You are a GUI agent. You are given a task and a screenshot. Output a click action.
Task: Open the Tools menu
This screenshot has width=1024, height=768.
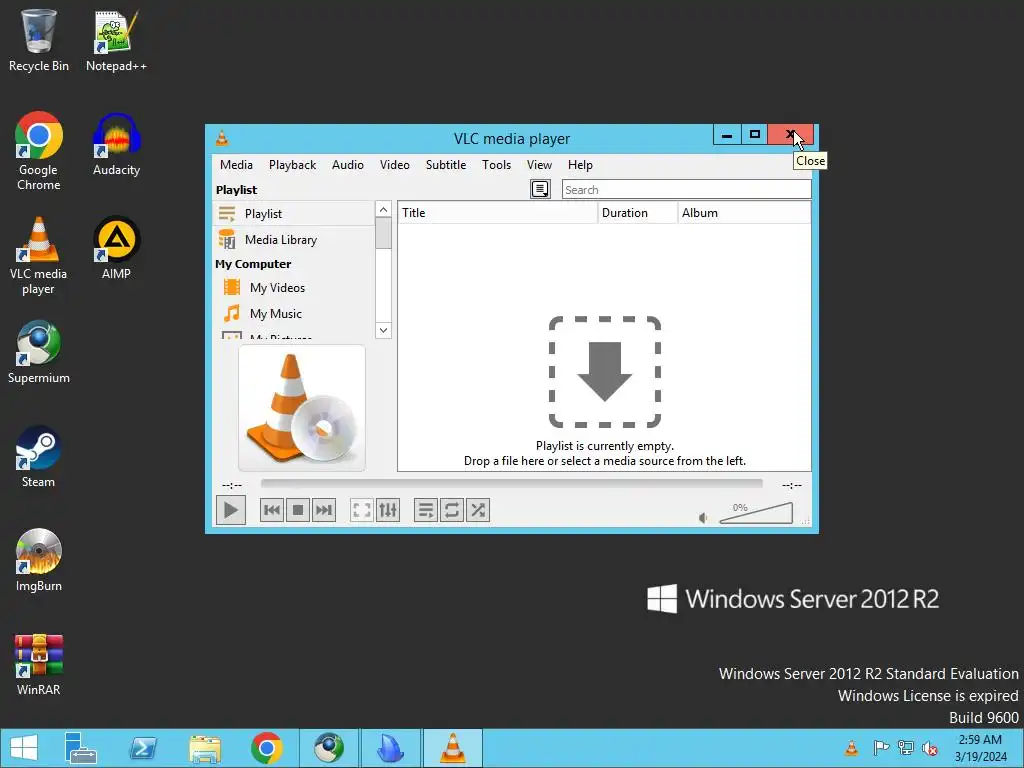pos(496,165)
